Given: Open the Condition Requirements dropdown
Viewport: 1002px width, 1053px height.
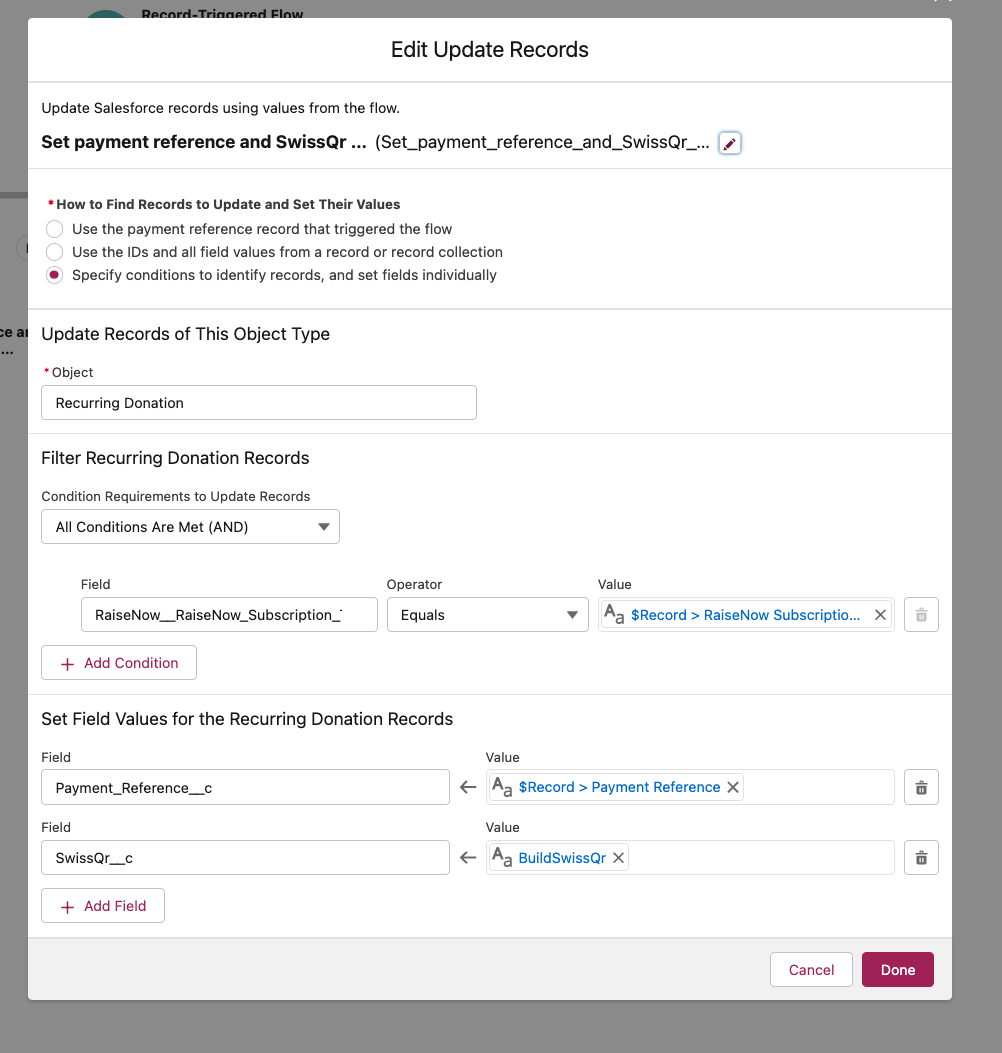Looking at the screenshot, I should point(190,526).
